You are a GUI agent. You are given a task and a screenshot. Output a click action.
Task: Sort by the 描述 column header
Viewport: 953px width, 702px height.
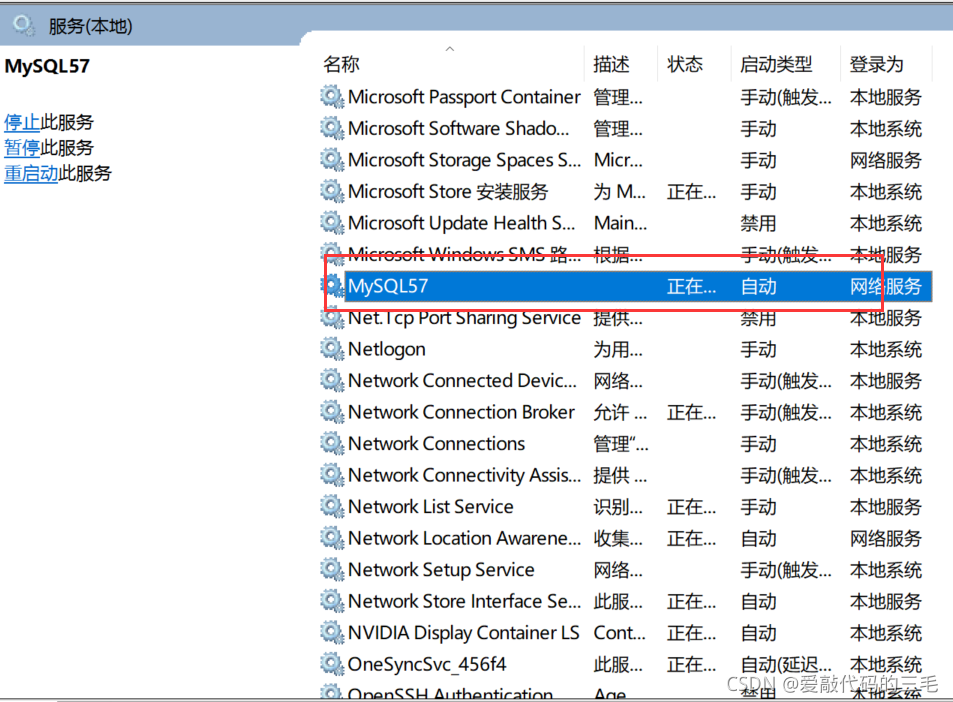pos(611,64)
